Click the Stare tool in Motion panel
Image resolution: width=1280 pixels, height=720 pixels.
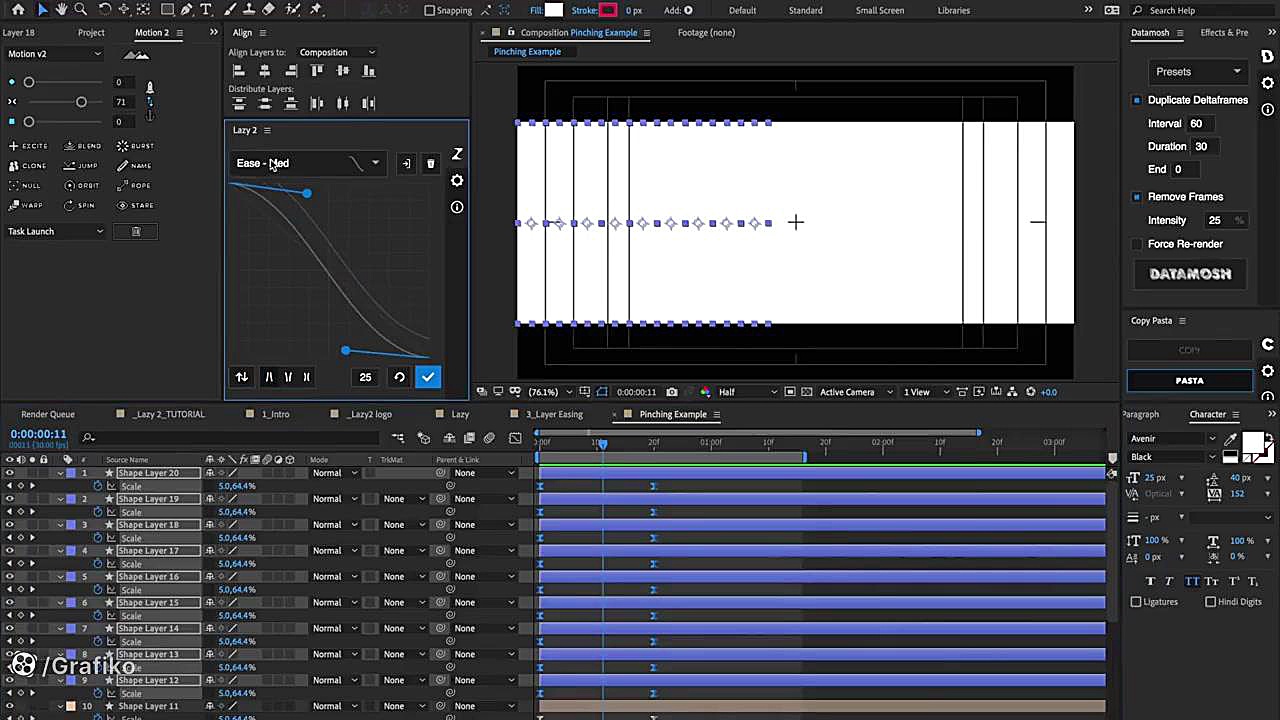click(135, 205)
